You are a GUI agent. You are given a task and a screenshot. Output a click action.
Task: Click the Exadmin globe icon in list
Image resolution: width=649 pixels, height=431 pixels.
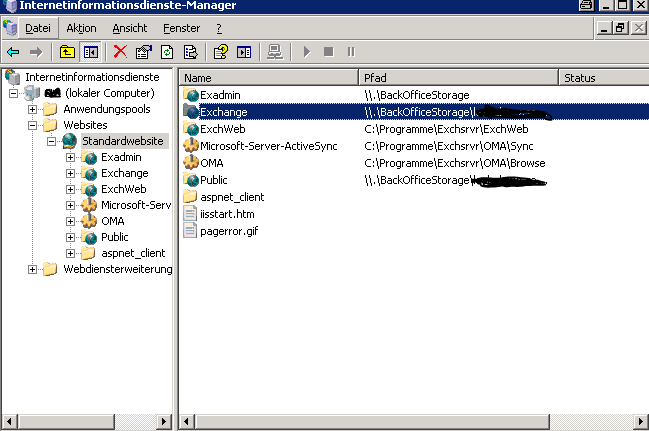coord(192,95)
